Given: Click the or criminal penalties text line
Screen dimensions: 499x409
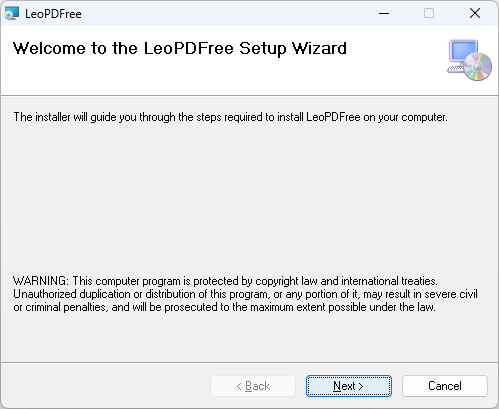Looking at the screenshot, I should [x=224, y=307].
